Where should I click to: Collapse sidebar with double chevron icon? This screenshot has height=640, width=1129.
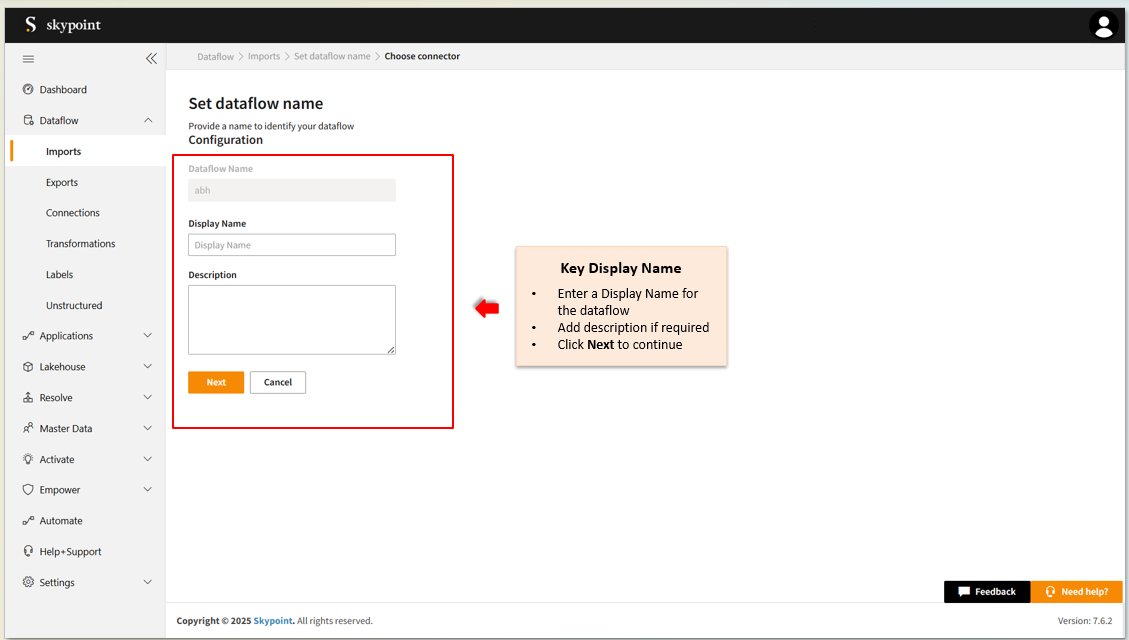pyautogui.click(x=151, y=59)
